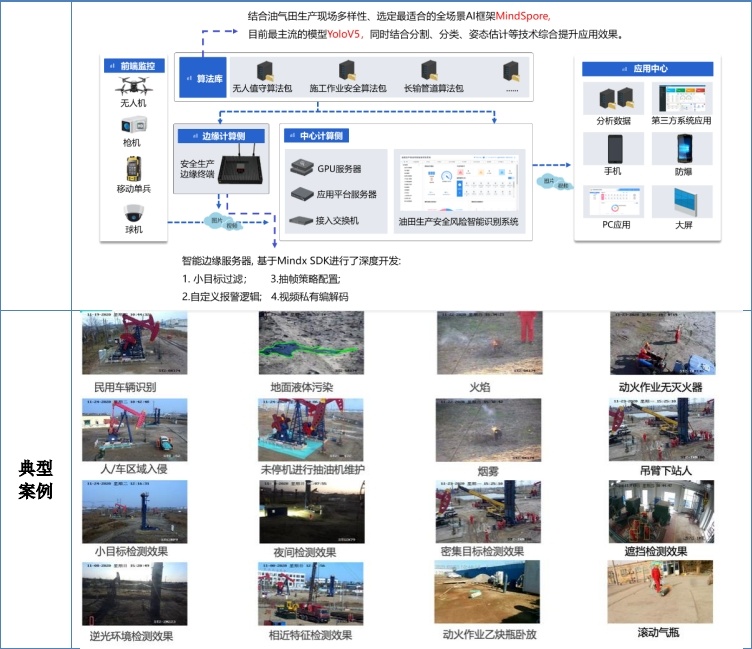
Task: Click the 分析数据 server icon
Action: coord(613,99)
